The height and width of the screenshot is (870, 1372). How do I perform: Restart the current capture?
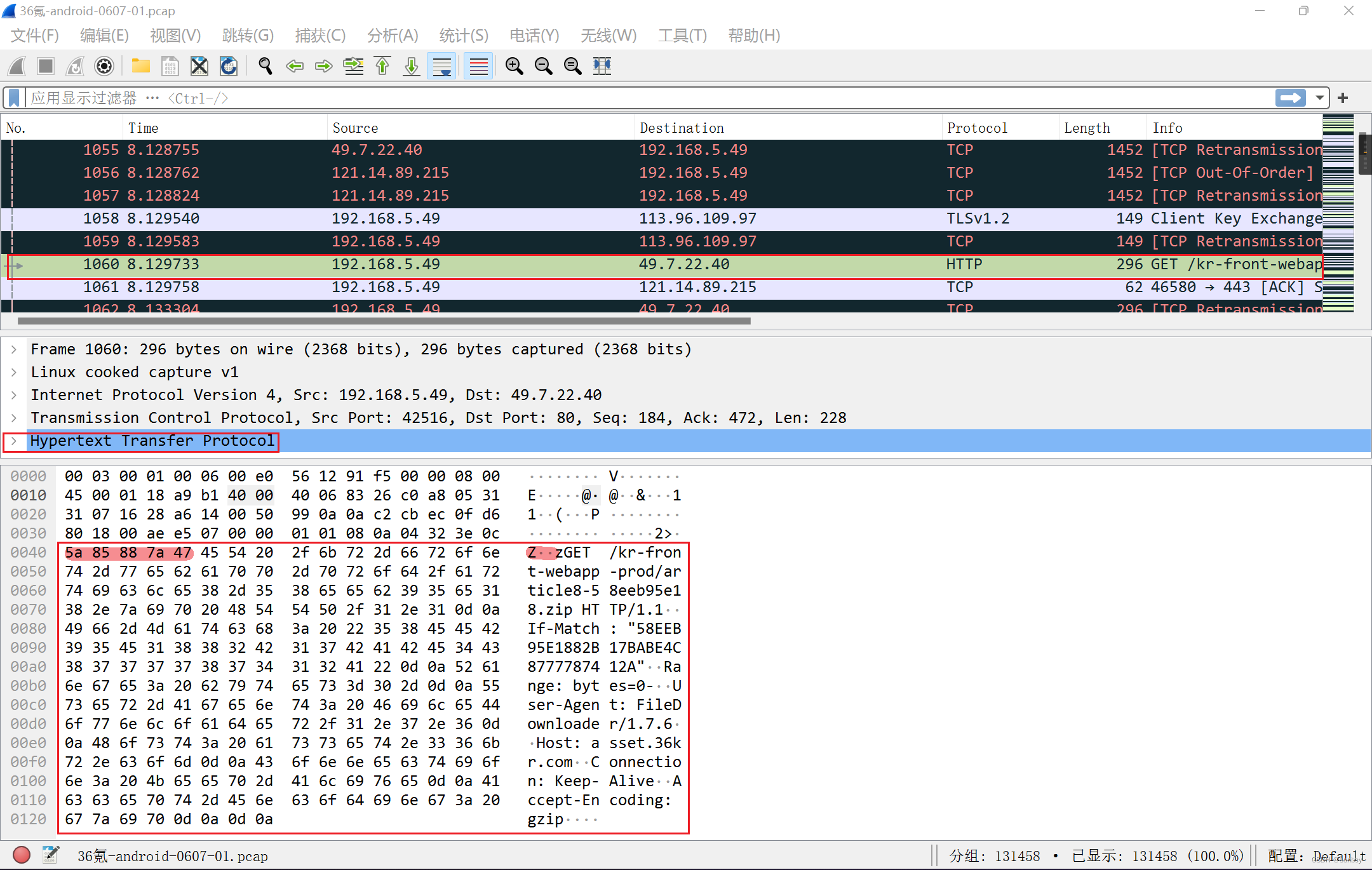click(x=74, y=66)
